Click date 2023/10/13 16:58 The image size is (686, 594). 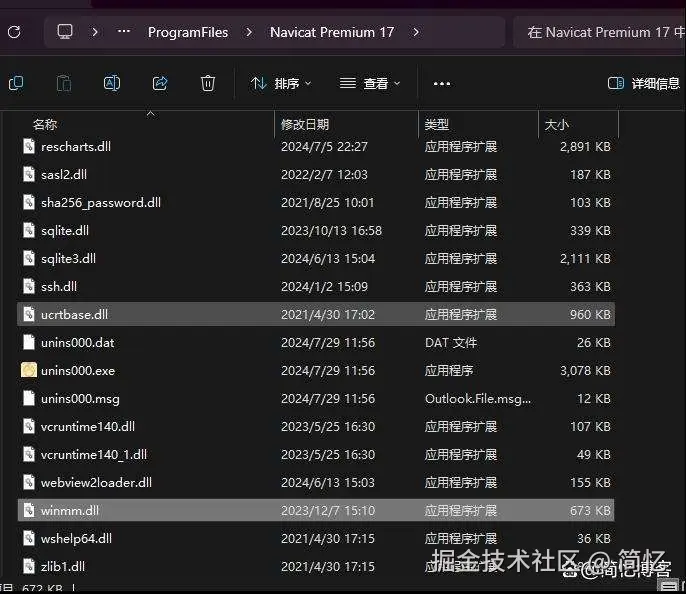pyautogui.click(x=332, y=231)
